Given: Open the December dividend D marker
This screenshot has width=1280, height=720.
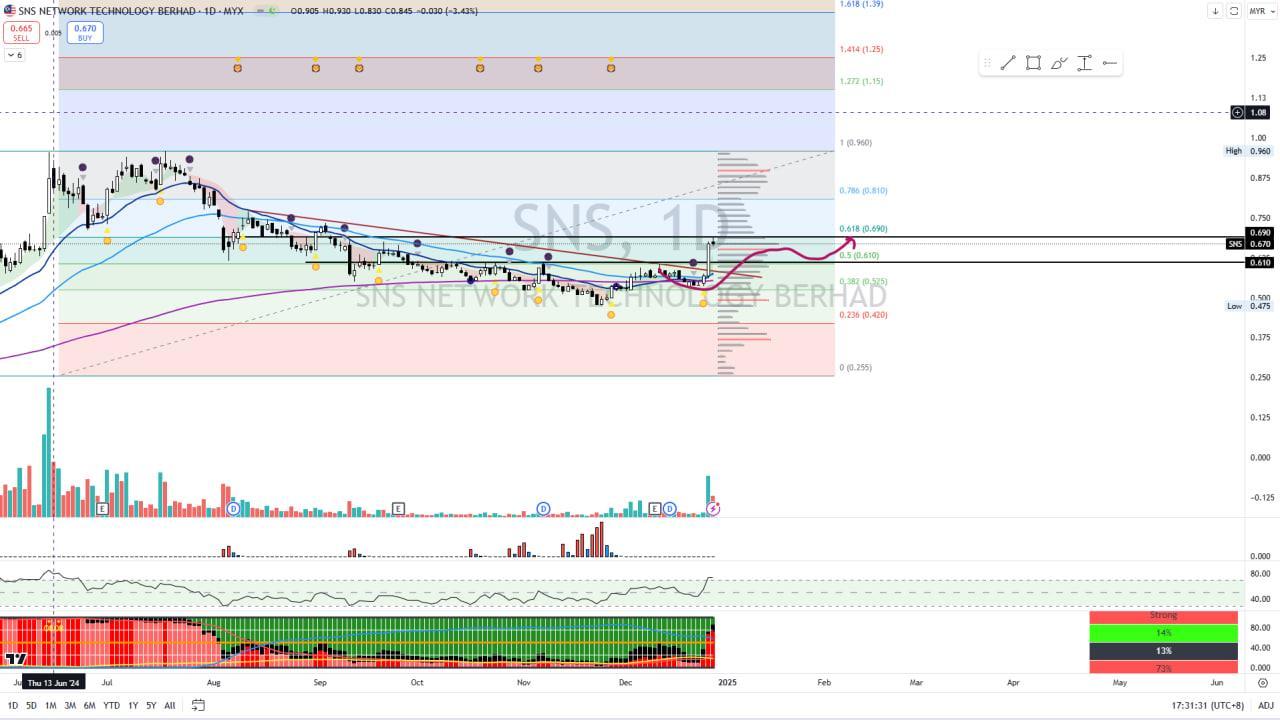Looking at the screenshot, I should [670, 509].
